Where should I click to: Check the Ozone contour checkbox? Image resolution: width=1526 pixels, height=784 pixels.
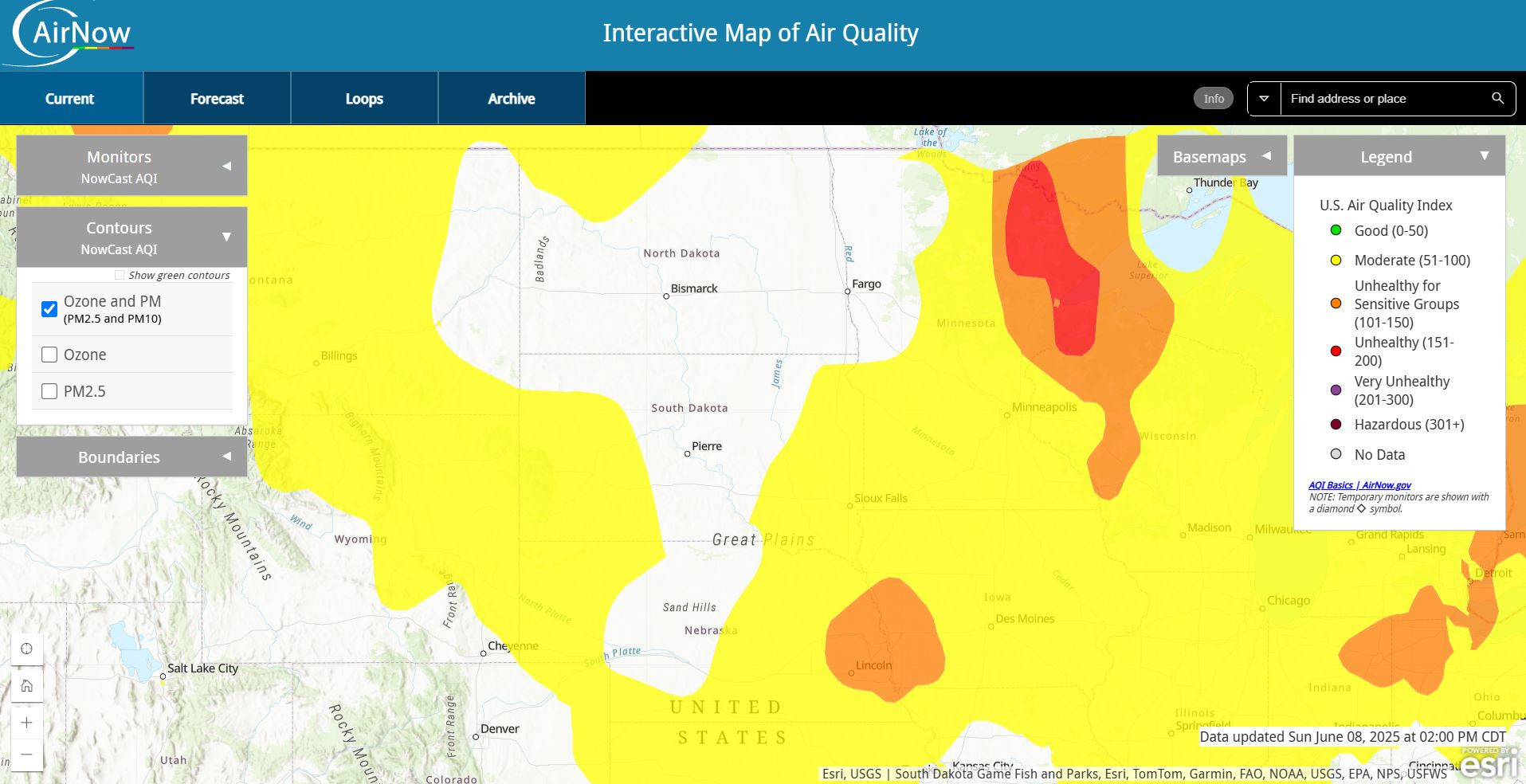coord(49,355)
